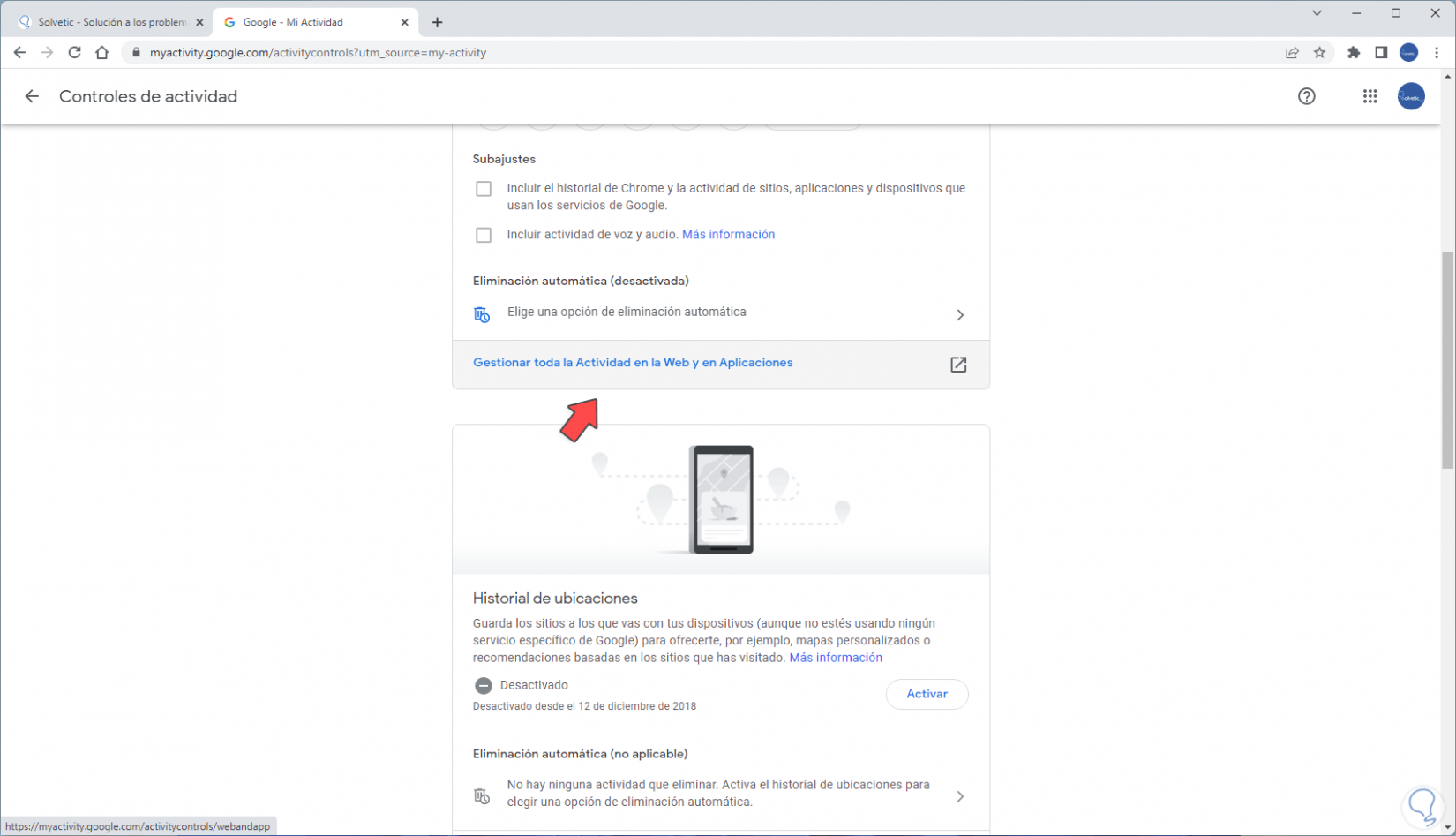The width and height of the screenshot is (1456, 836).
Task: Open the Chrome profile avatar in toolbar
Action: pos(1409,53)
